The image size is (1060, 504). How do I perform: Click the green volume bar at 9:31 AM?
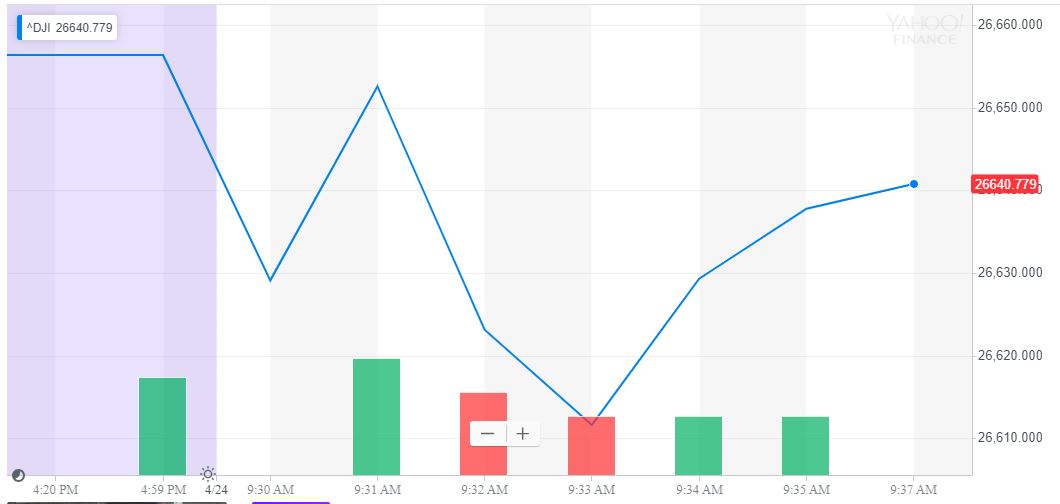coord(376,416)
